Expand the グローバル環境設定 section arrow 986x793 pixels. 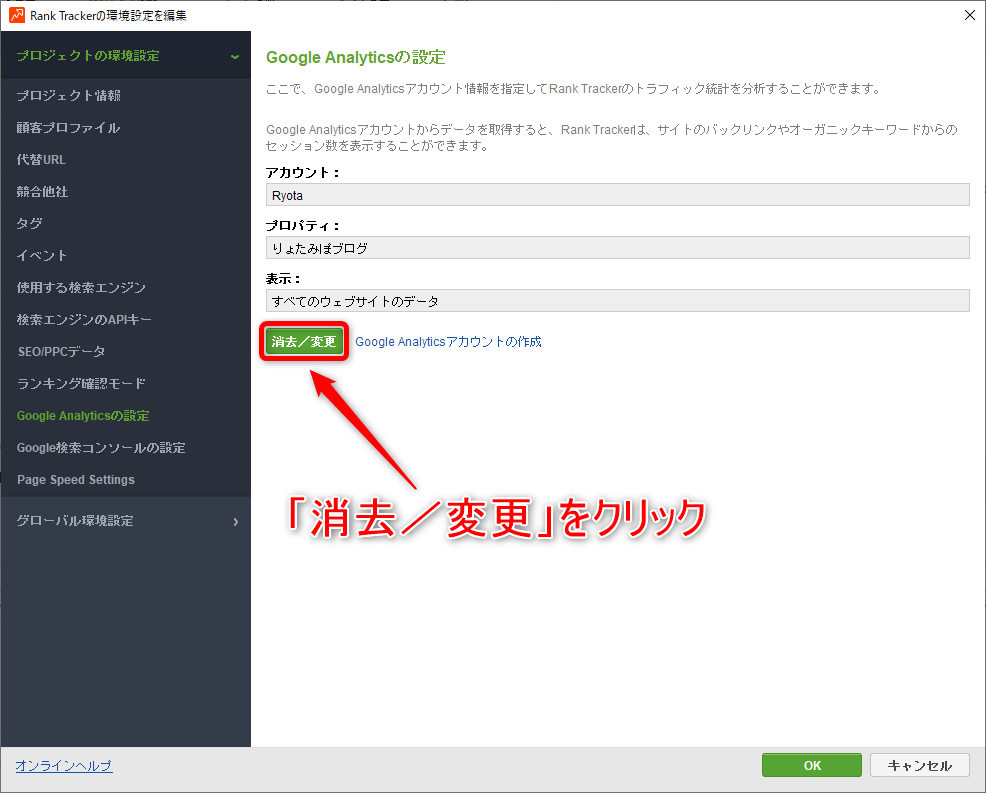click(236, 521)
